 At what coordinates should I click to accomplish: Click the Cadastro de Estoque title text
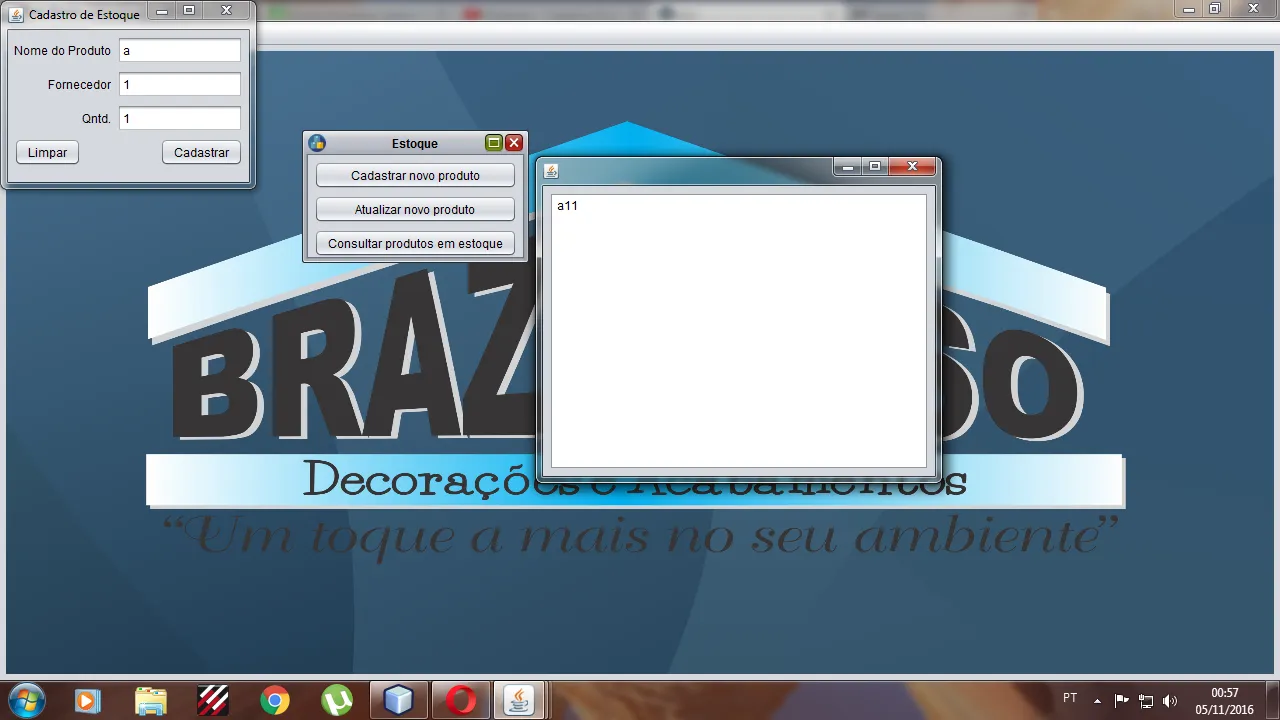tap(84, 15)
